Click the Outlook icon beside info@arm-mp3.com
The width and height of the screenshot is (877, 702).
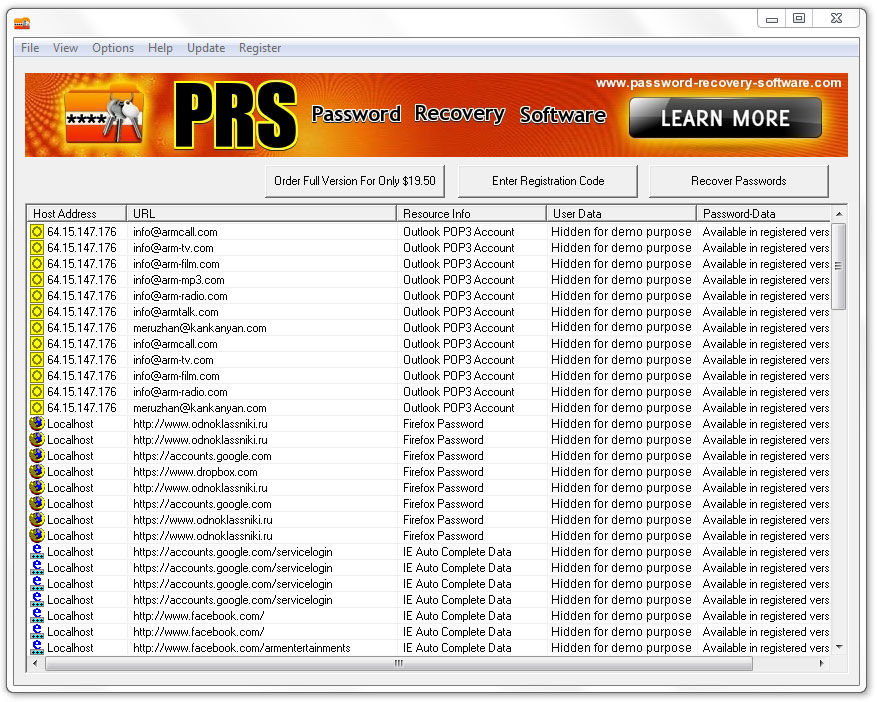tap(37, 280)
